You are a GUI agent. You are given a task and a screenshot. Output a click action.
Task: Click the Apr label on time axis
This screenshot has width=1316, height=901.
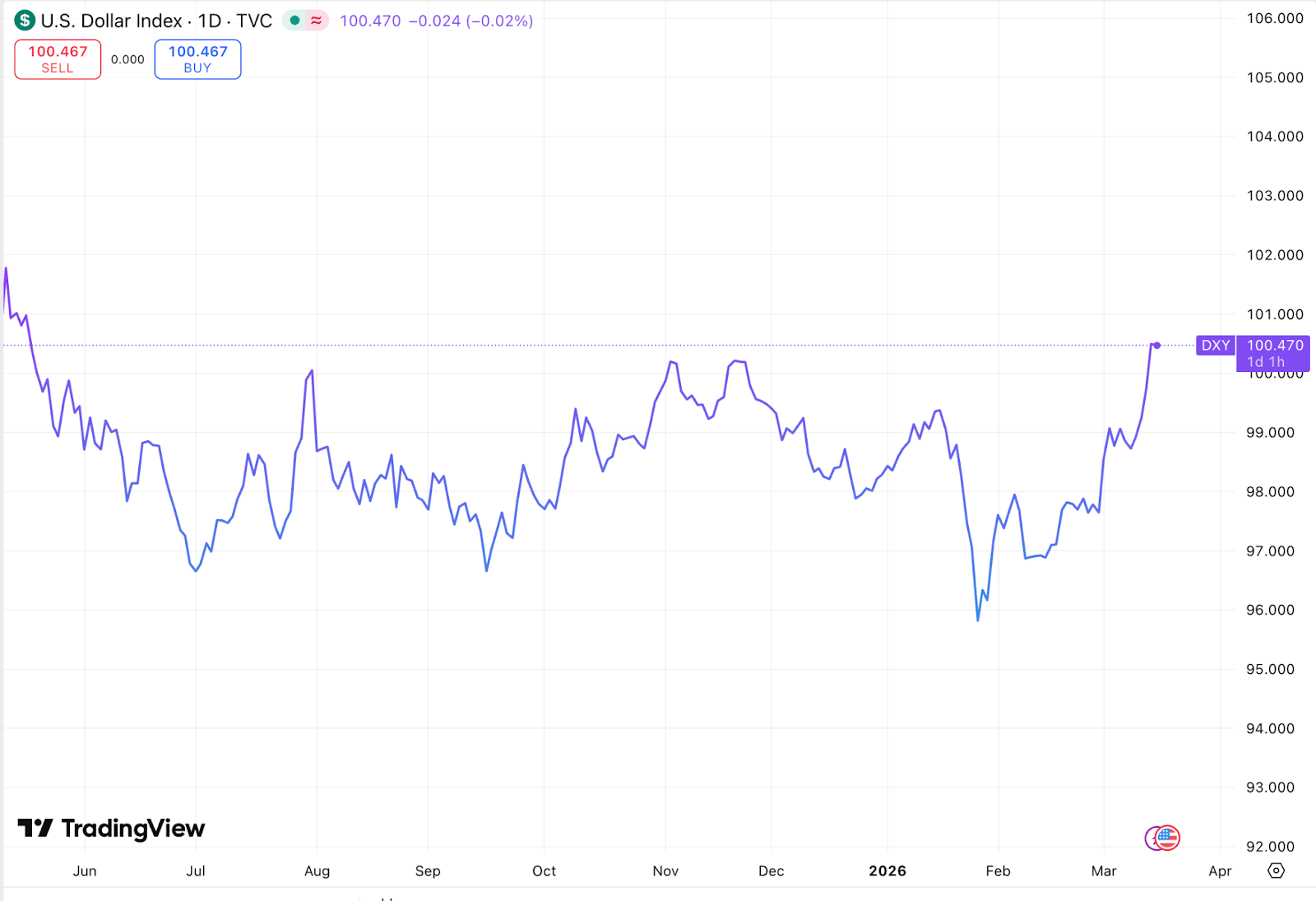[1220, 871]
